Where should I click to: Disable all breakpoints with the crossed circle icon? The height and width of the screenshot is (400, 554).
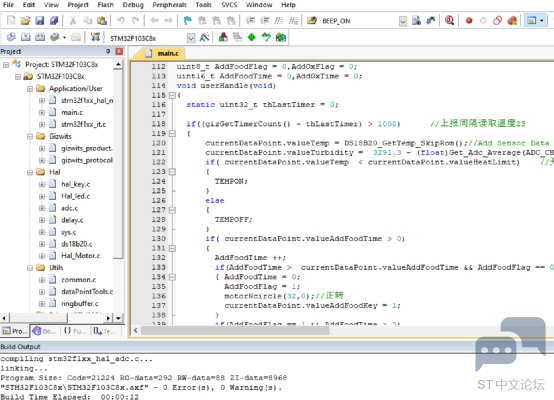(497, 20)
